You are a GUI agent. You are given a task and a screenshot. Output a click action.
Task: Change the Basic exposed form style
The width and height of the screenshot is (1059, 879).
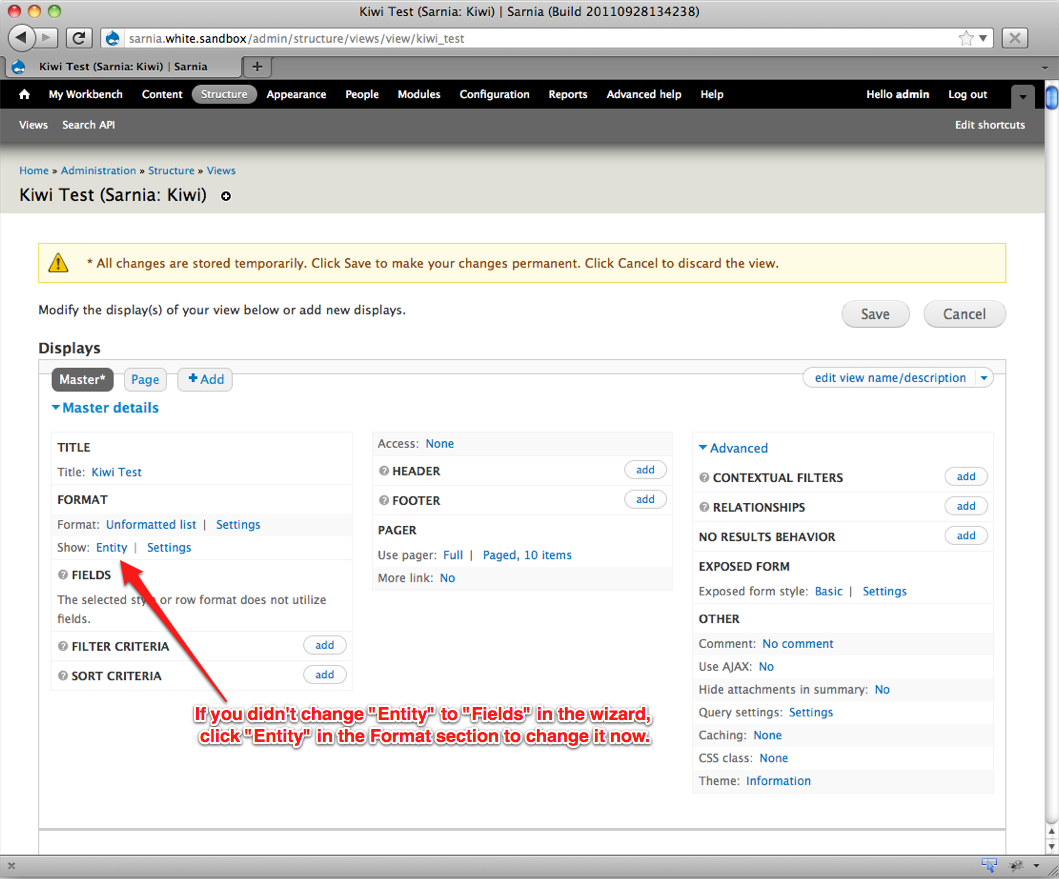[x=829, y=591]
